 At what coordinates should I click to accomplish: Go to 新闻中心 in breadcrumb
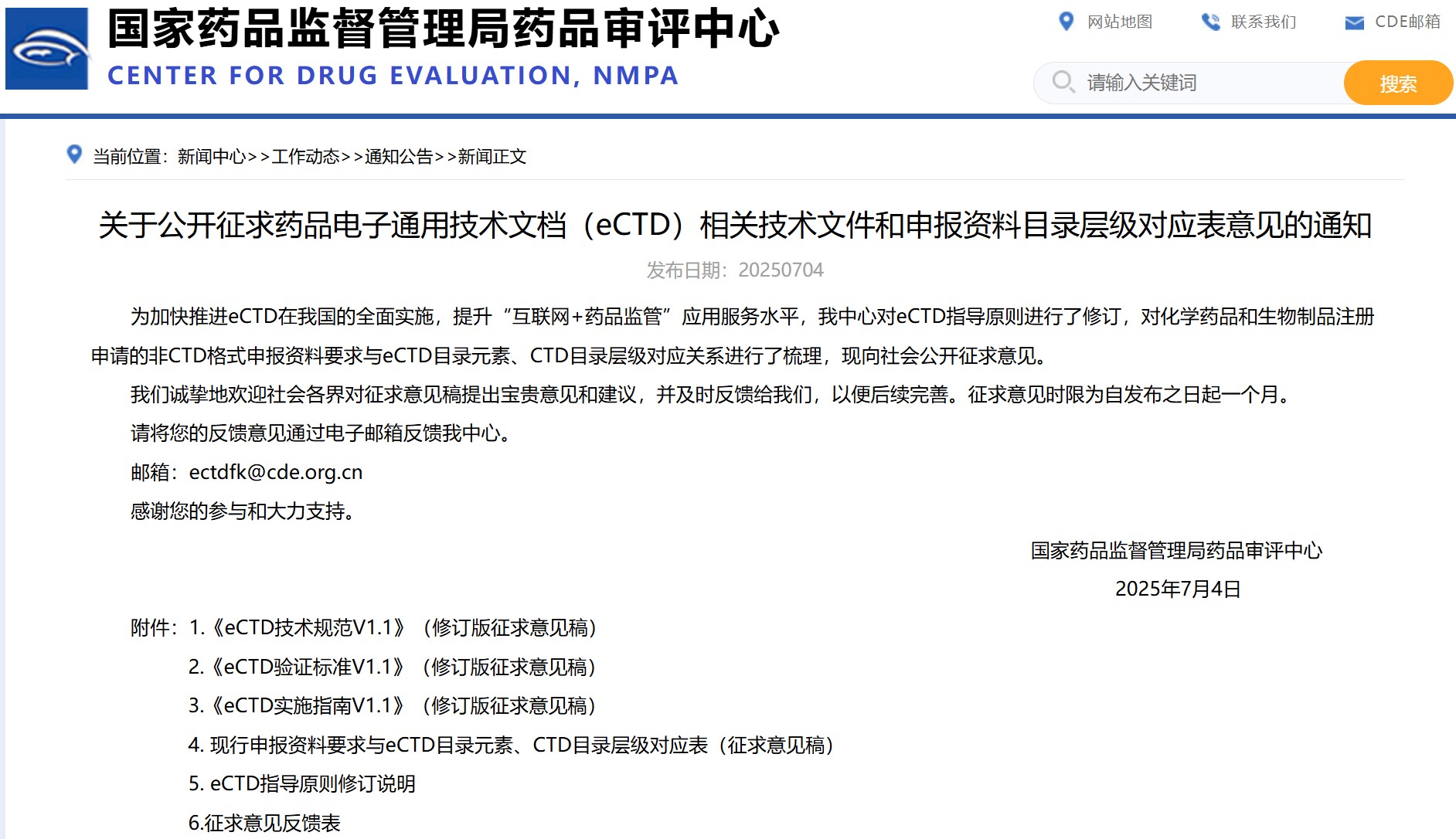tap(211, 157)
